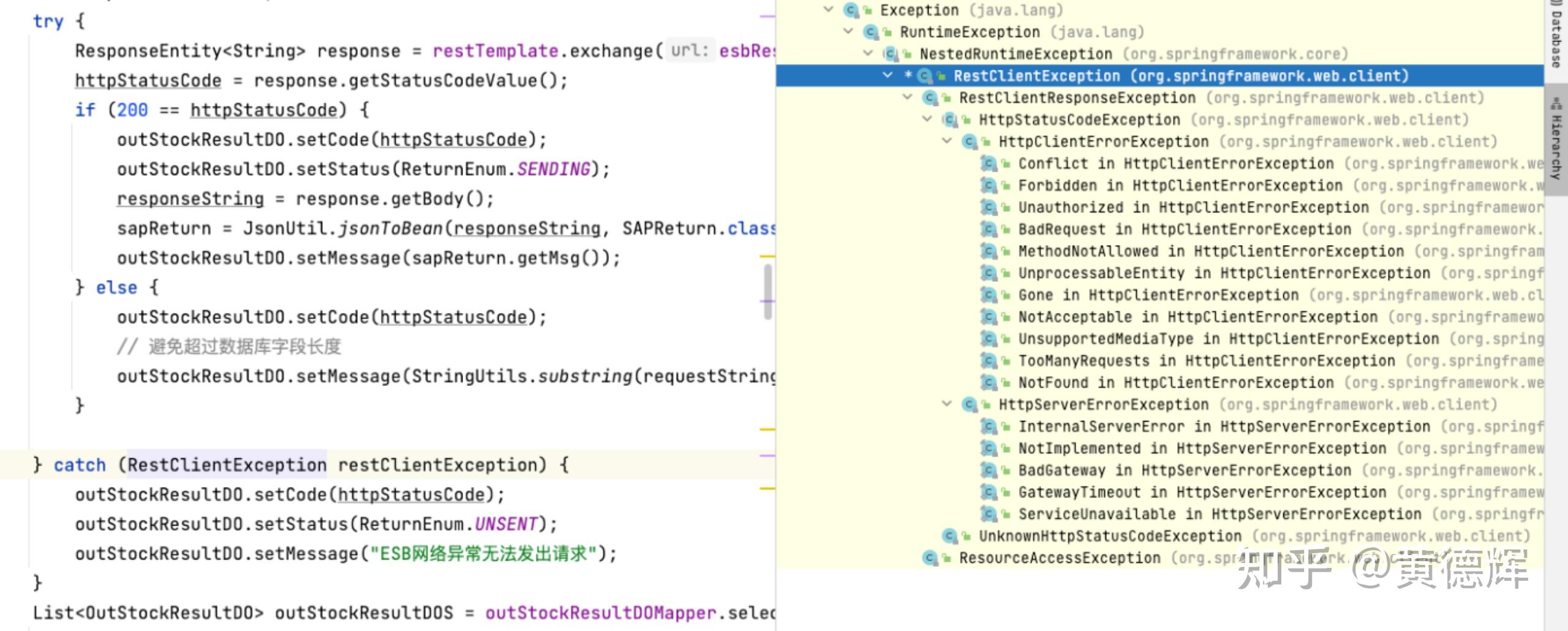This screenshot has width=1568, height=631.
Task: Click the RestClientException catch parameter in code
Action: click(227, 465)
